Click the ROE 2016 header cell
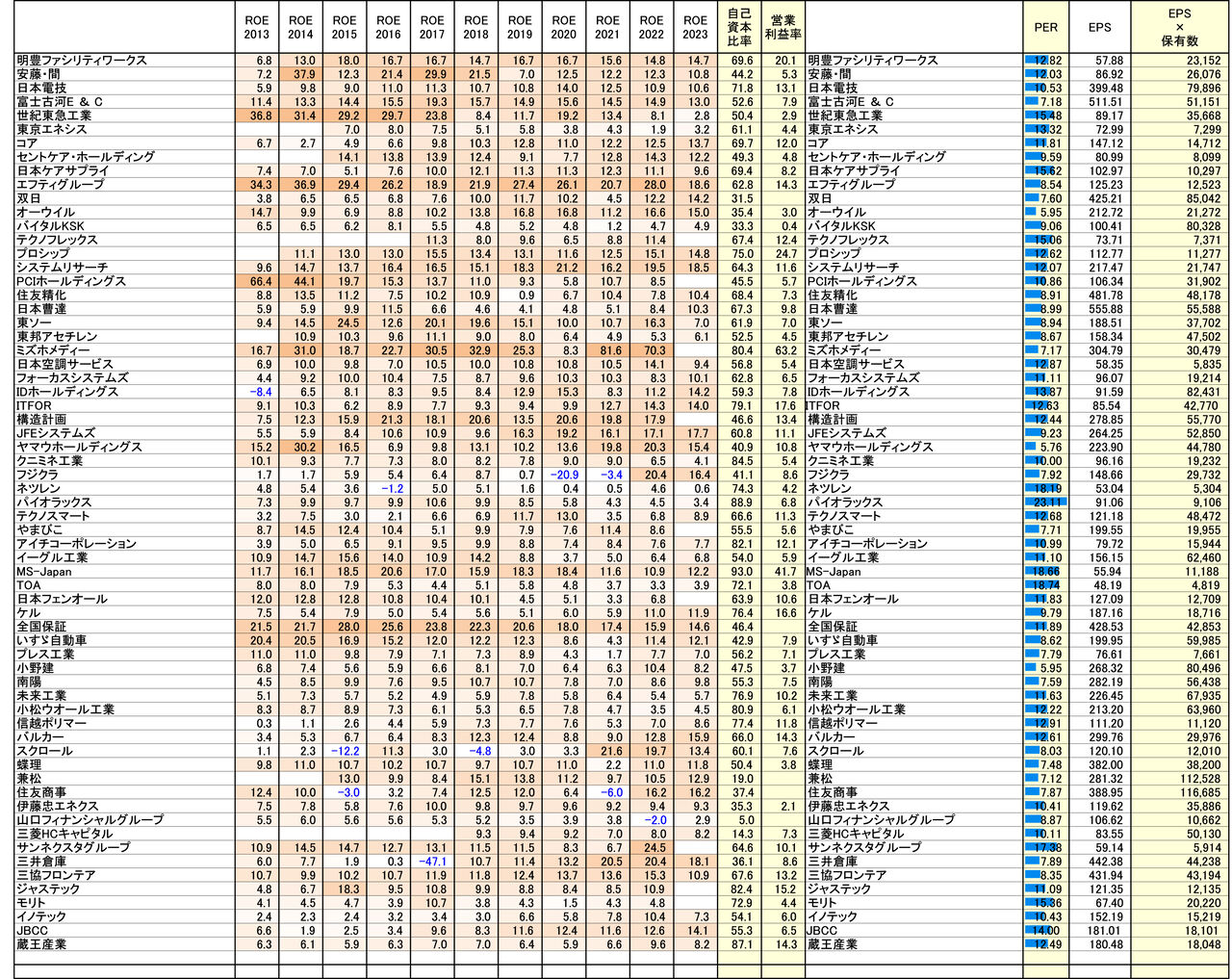 (388, 27)
